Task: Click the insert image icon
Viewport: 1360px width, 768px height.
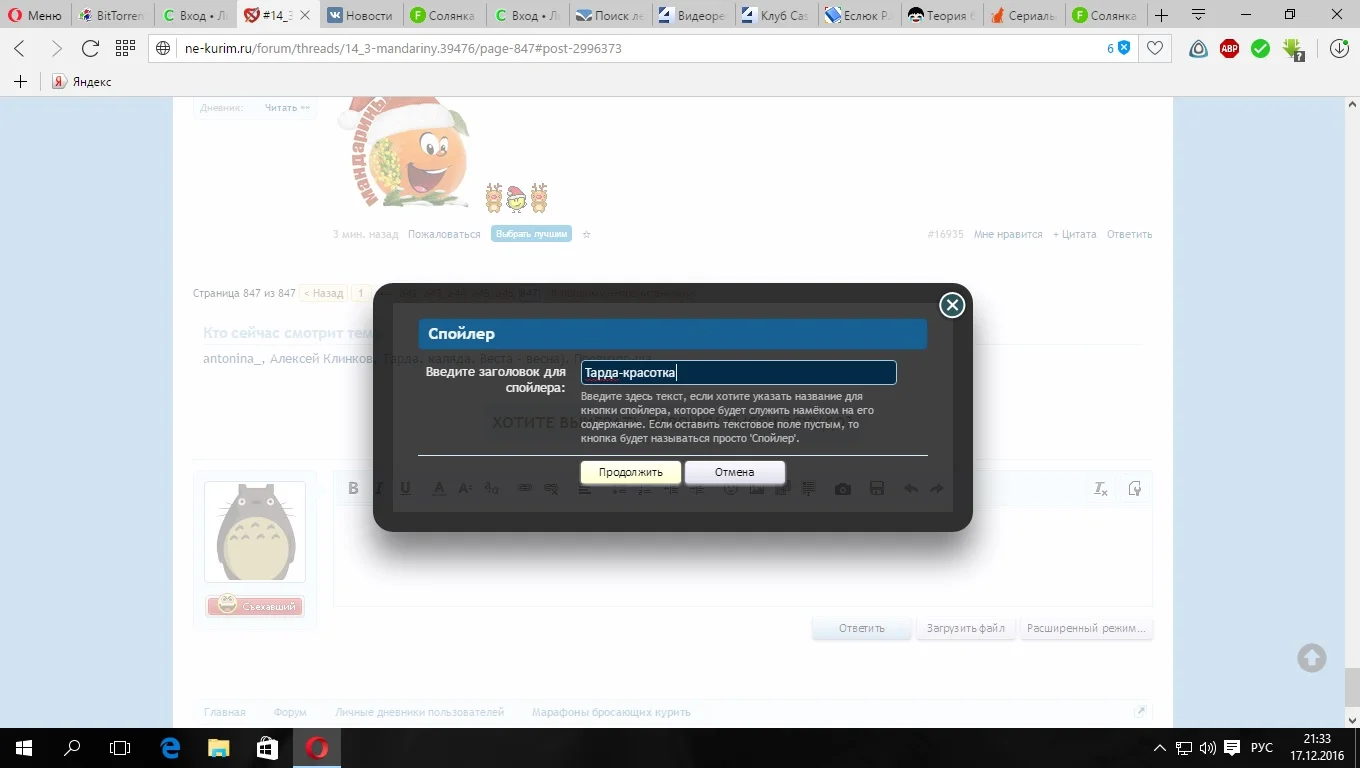Action: 756,488
